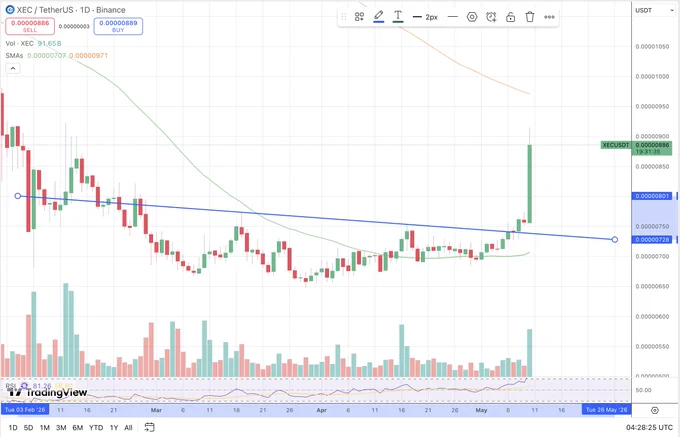Click the May label on time axis

pos(481,410)
